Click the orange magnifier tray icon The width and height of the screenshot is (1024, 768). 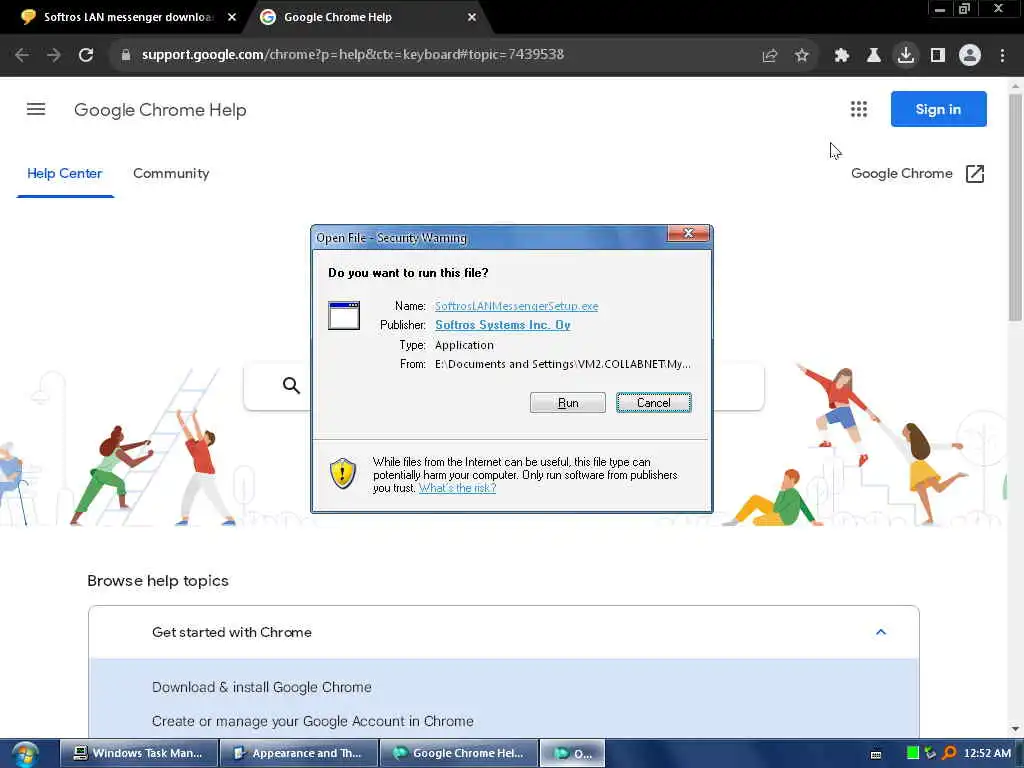(x=950, y=753)
